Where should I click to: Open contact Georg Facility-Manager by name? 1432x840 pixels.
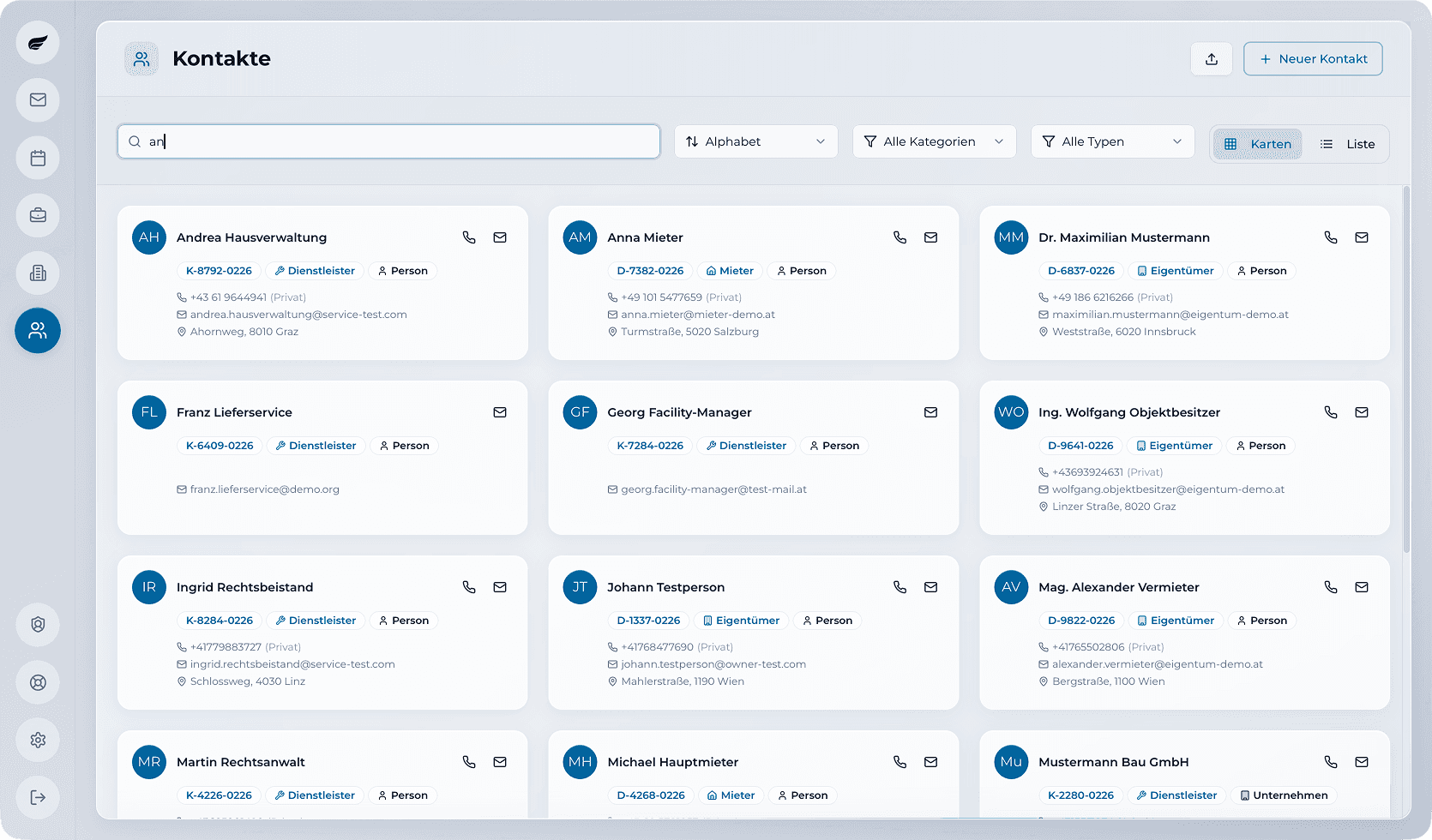pos(679,412)
